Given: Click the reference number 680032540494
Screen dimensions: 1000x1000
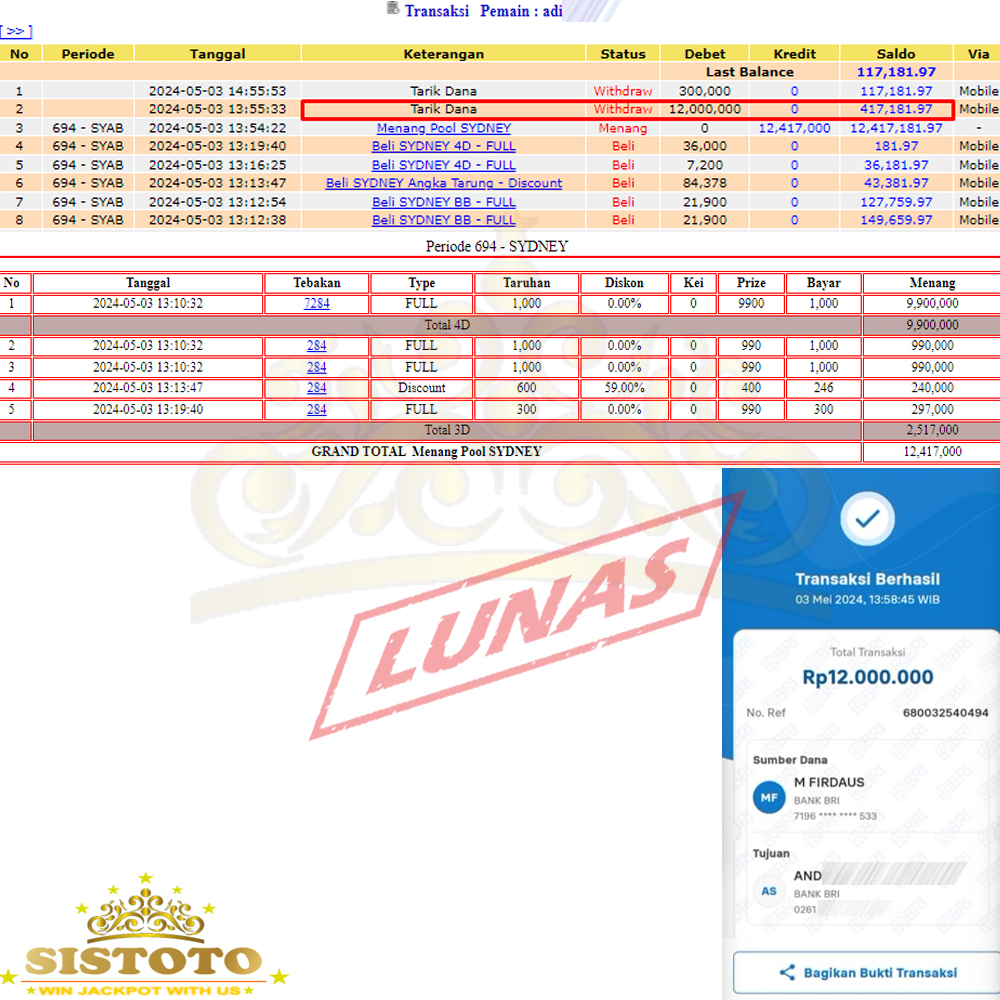Looking at the screenshot, I should 945,713.
